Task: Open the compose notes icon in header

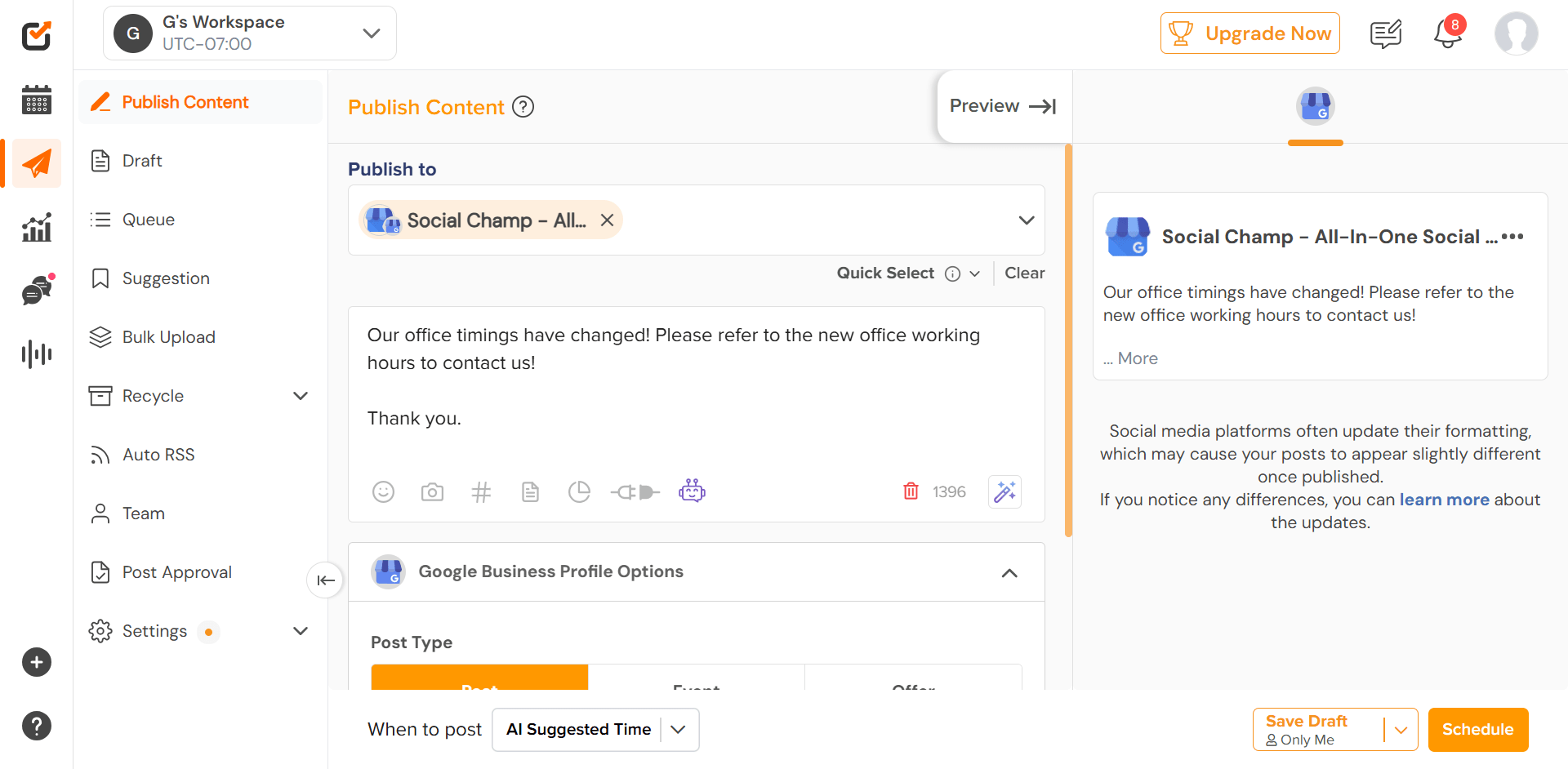Action: pos(1385,34)
